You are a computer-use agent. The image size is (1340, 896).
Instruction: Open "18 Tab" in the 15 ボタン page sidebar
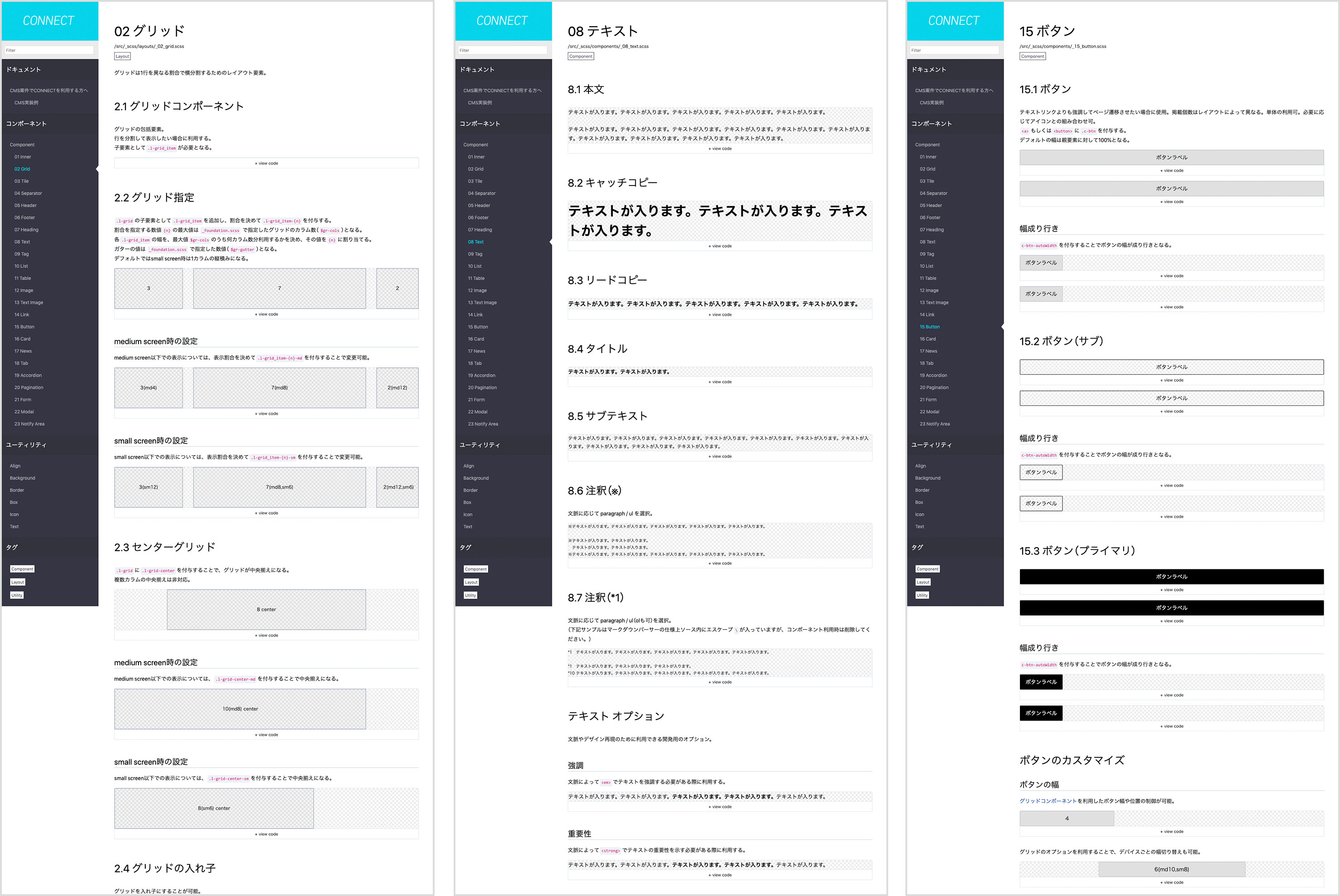pyautogui.click(x=927, y=363)
